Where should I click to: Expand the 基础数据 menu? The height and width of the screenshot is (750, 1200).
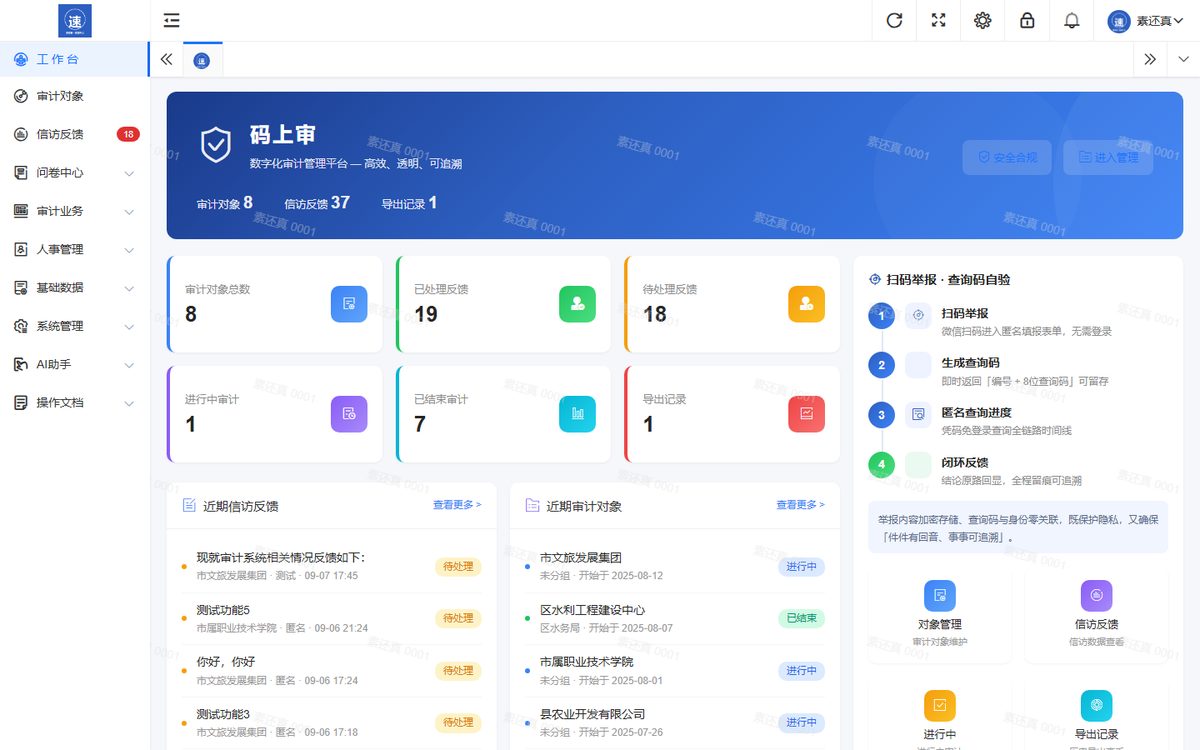coord(75,288)
